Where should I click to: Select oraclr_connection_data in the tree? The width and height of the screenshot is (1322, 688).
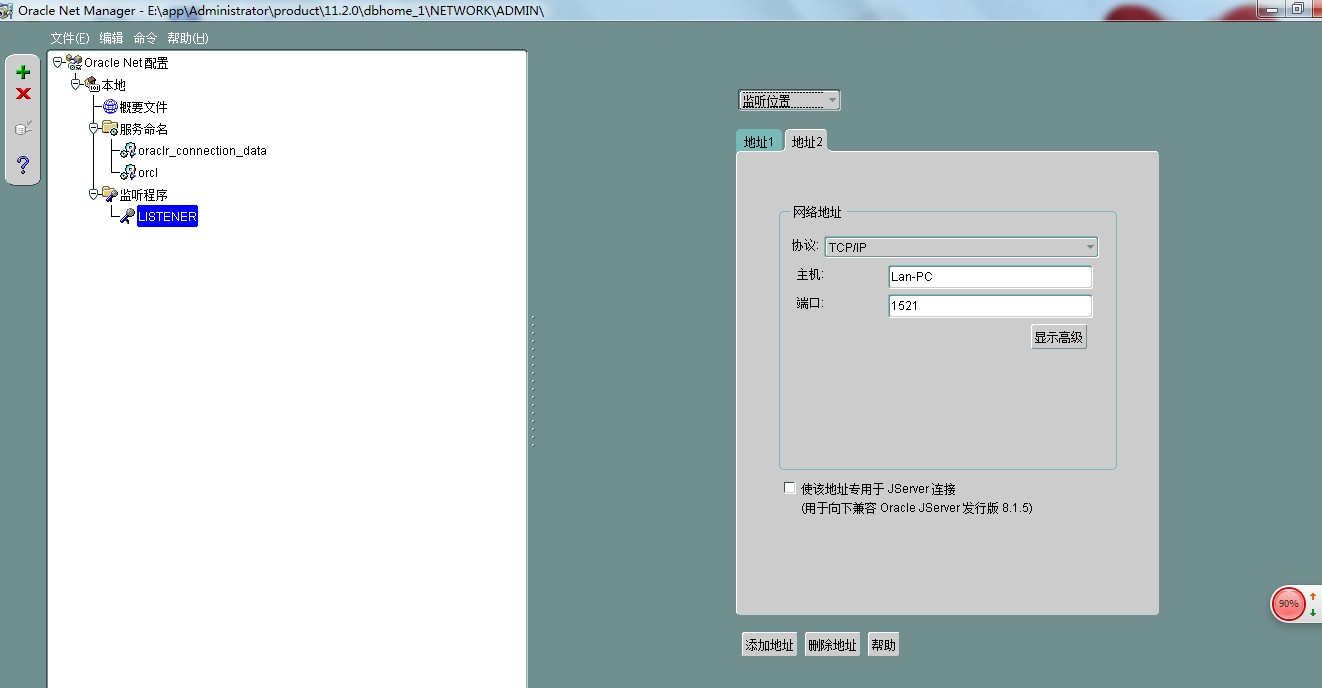[x=202, y=151]
